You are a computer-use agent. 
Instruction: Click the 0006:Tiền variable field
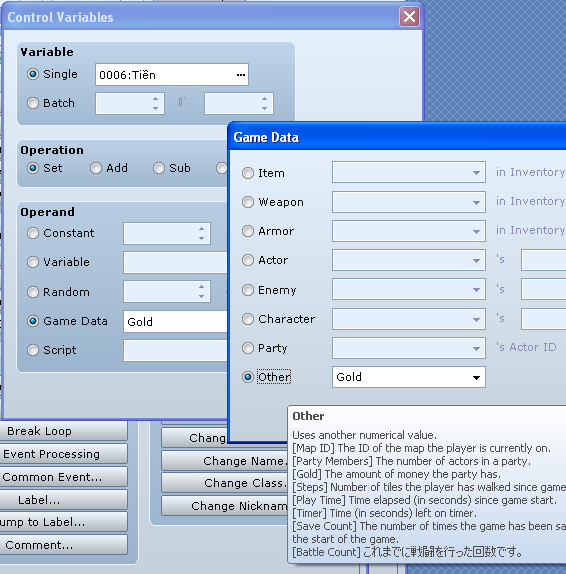point(172,75)
